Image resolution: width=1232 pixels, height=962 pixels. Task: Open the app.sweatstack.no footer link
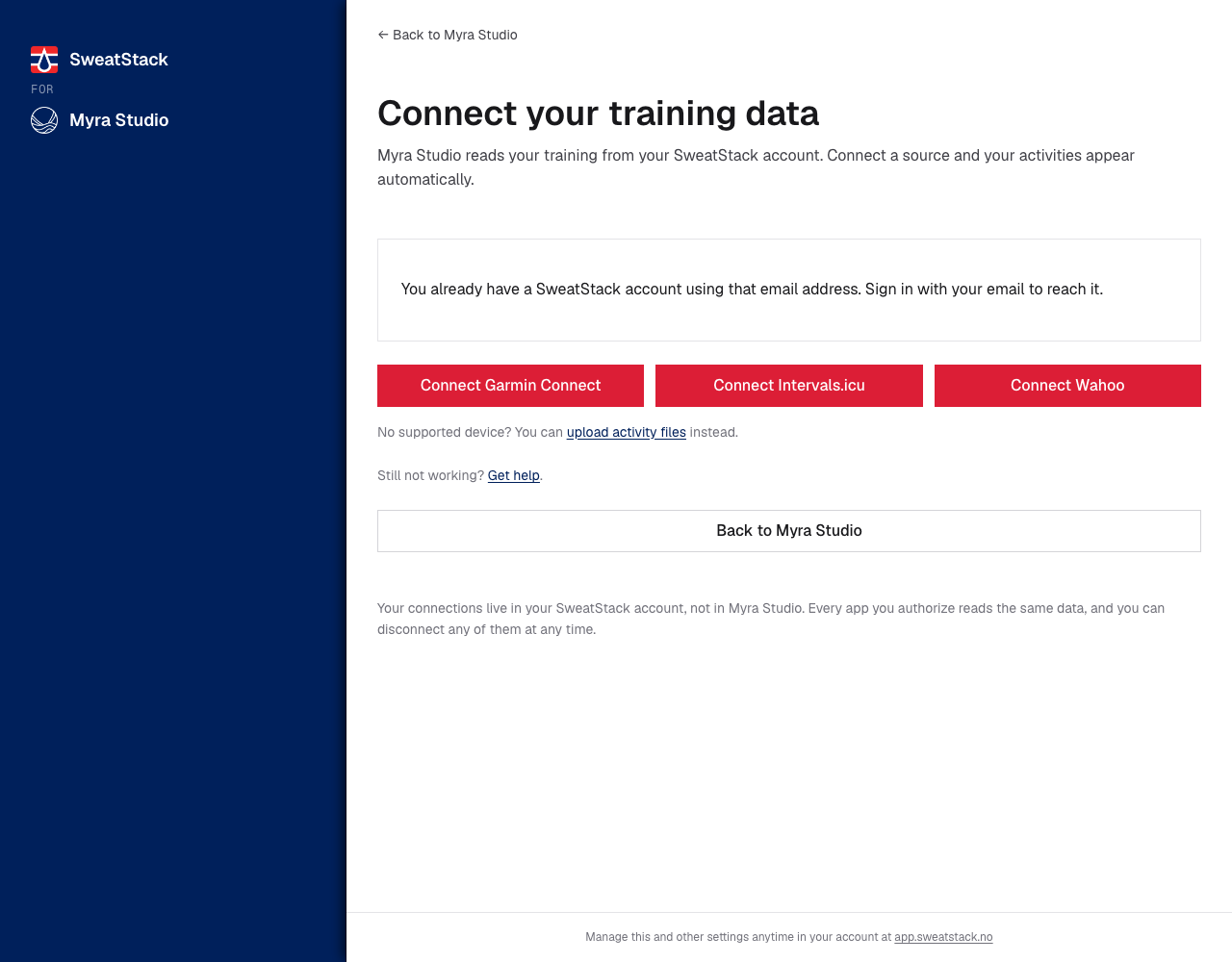coord(943,937)
